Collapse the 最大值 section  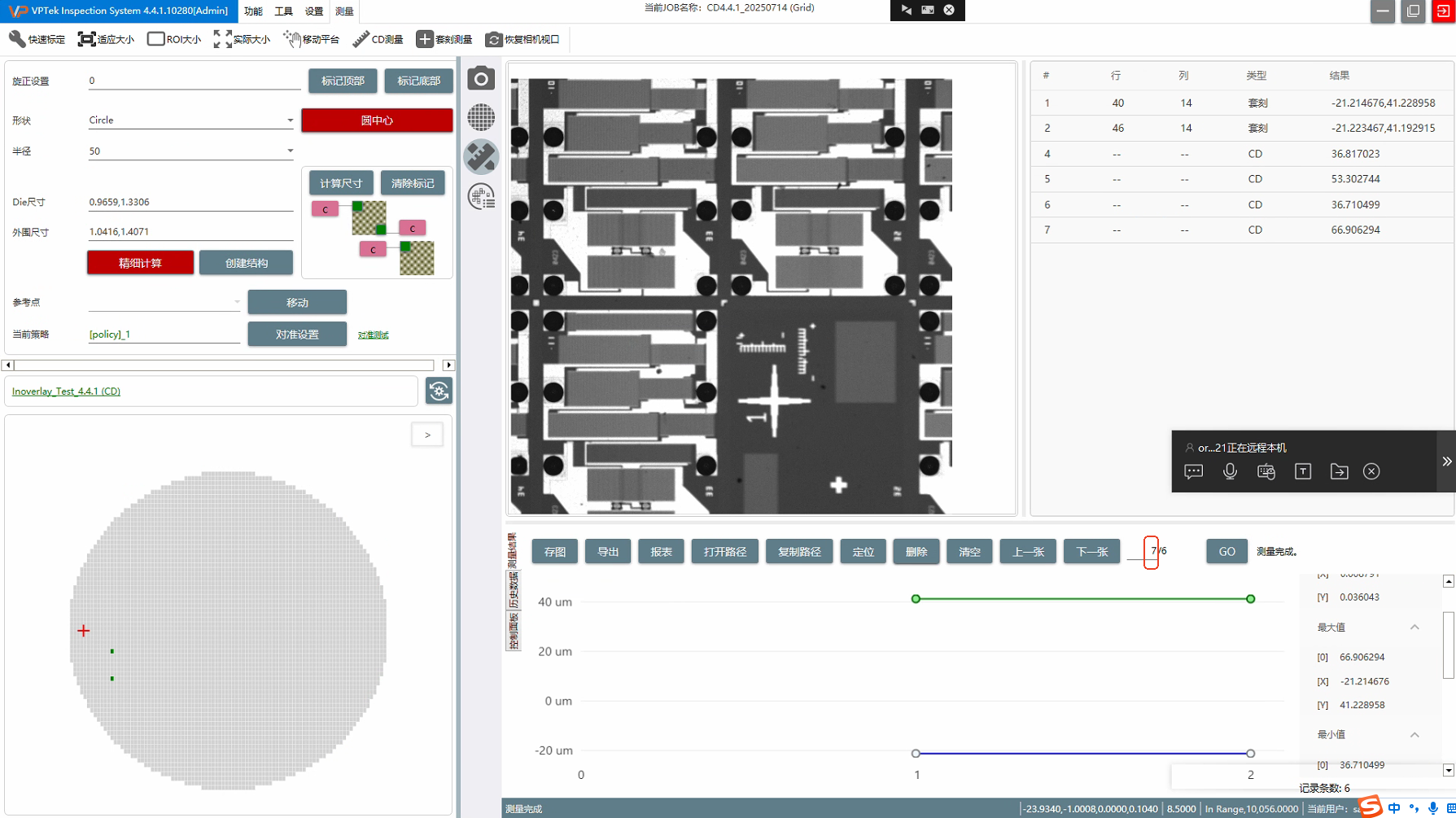click(x=1414, y=627)
